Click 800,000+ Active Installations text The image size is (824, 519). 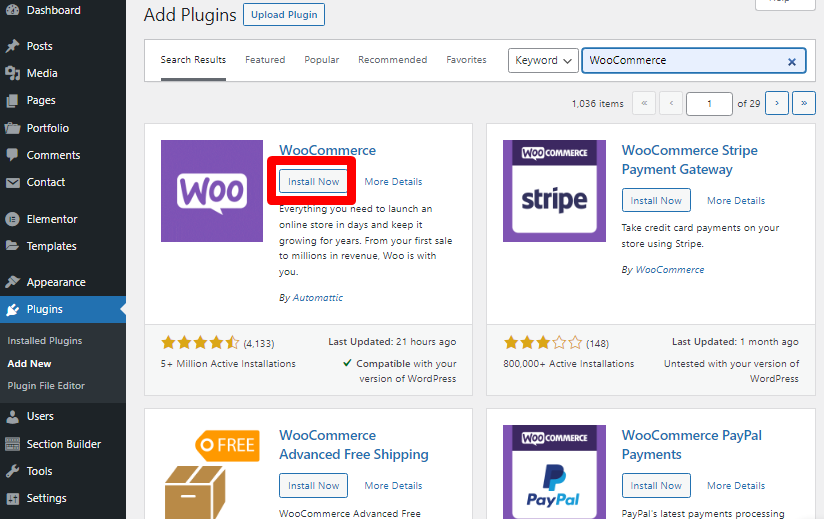click(569, 364)
